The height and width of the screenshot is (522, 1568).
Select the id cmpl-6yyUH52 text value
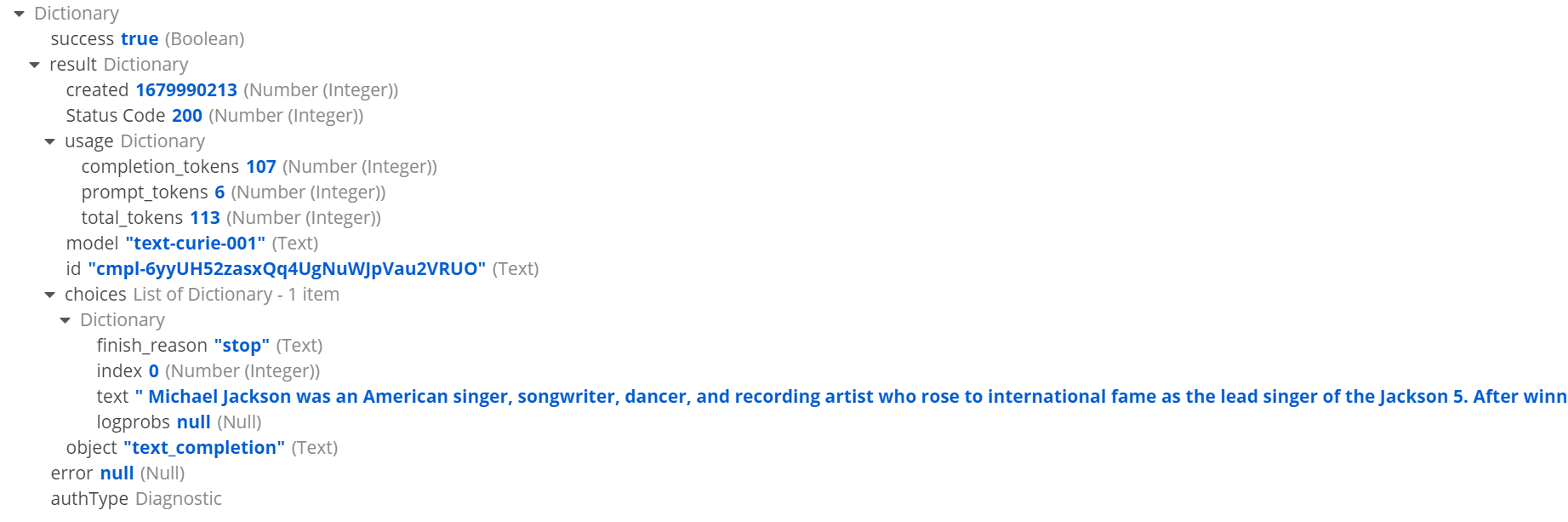coord(287,269)
